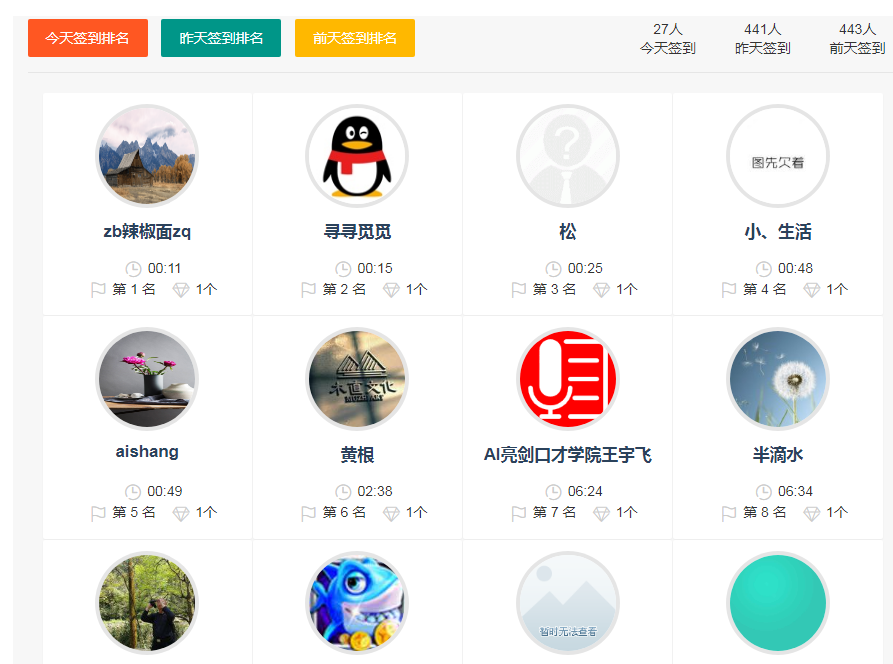Click the blue cartoon shark avatar
893x664 pixels.
pos(357,603)
